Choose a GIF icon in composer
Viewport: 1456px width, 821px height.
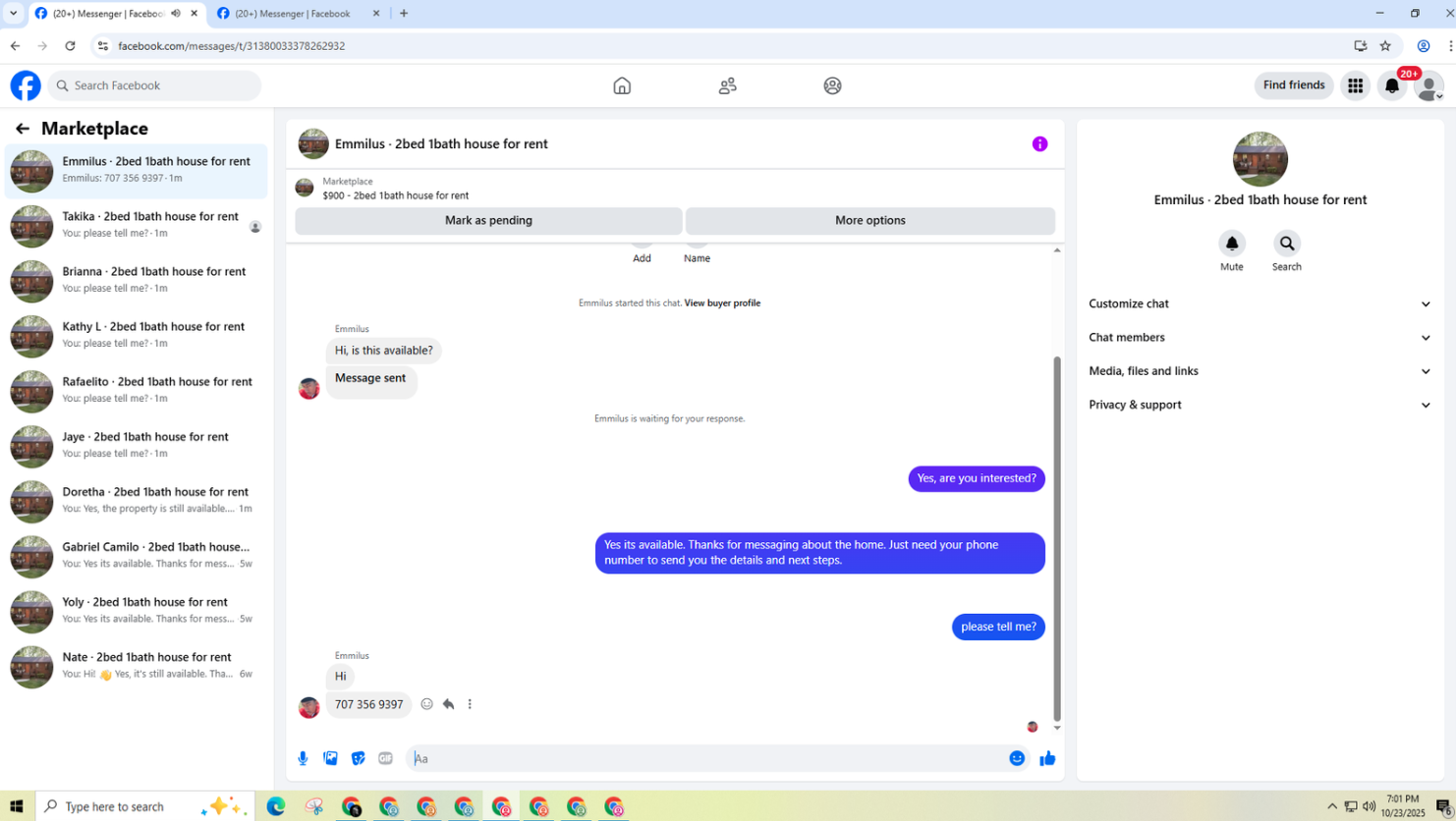pyautogui.click(x=386, y=758)
